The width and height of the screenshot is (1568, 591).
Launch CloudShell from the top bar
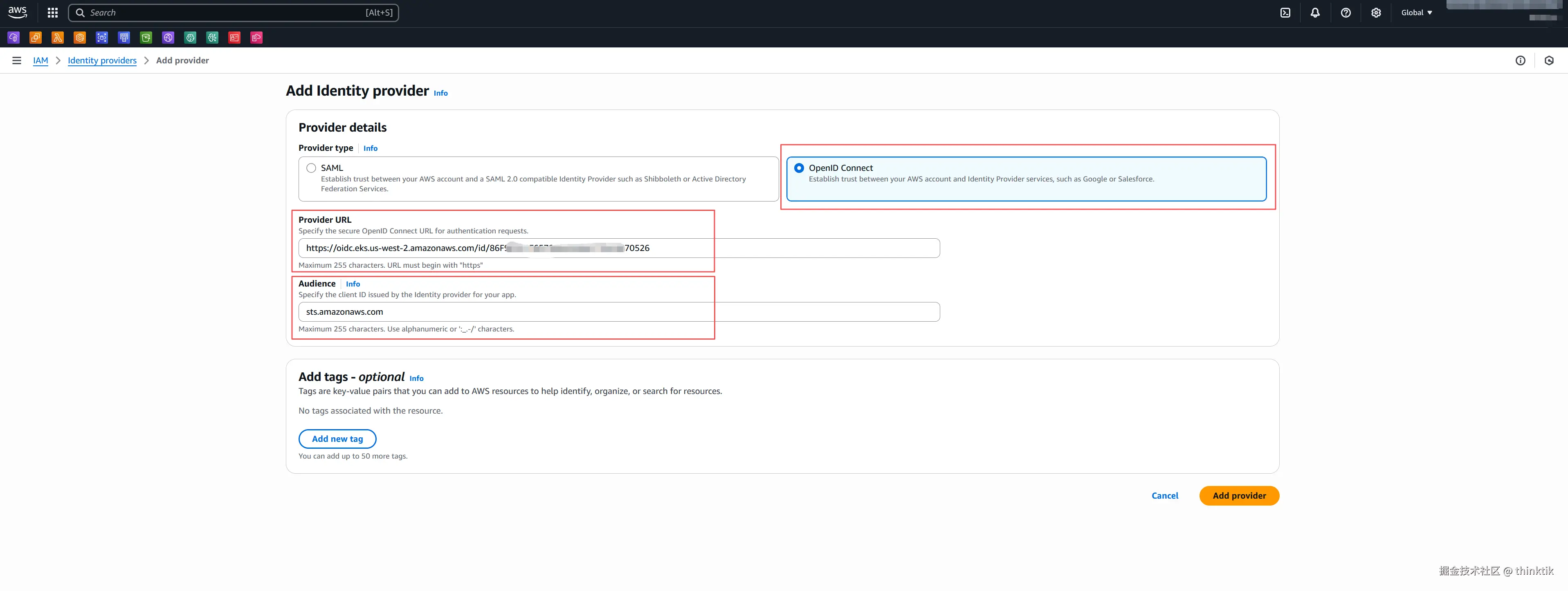[1285, 13]
